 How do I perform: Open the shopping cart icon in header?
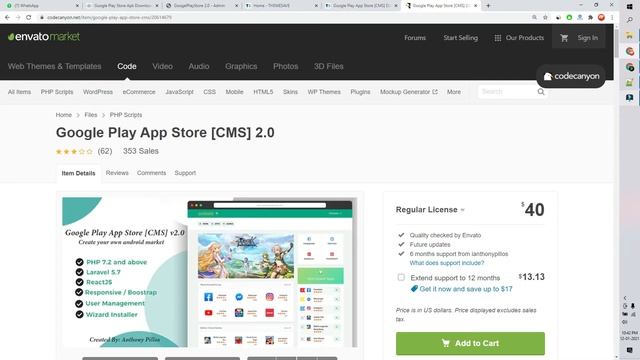(x=564, y=38)
